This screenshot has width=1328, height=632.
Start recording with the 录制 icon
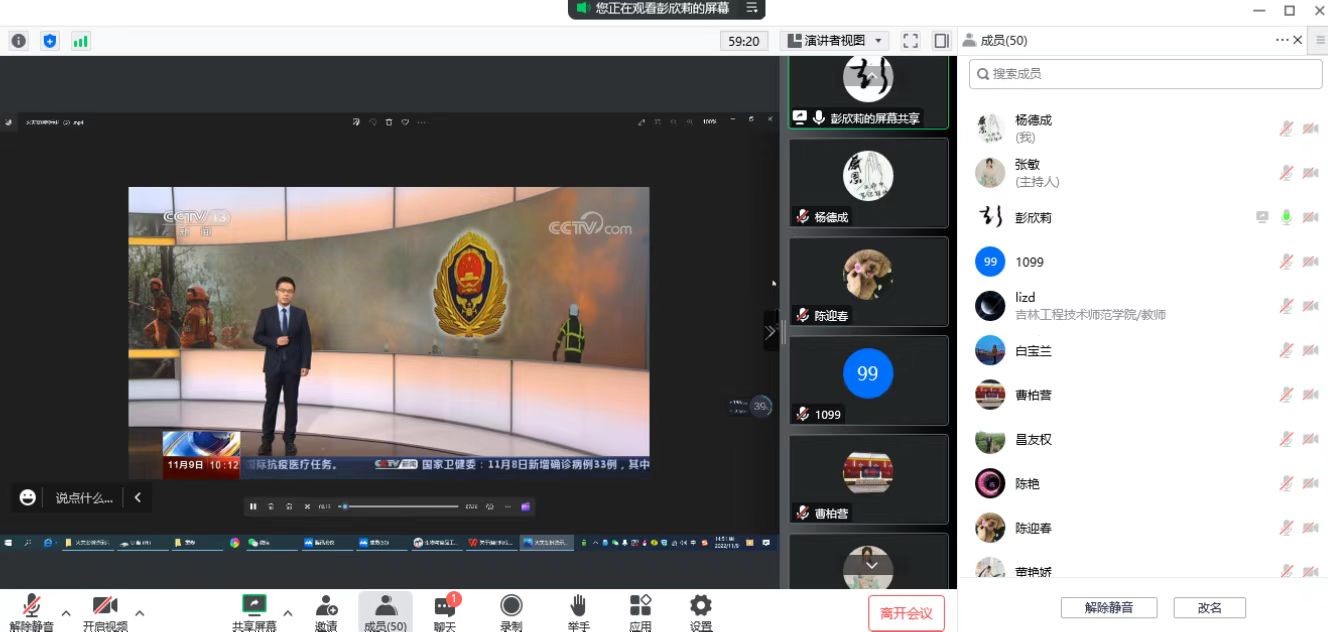click(x=511, y=612)
